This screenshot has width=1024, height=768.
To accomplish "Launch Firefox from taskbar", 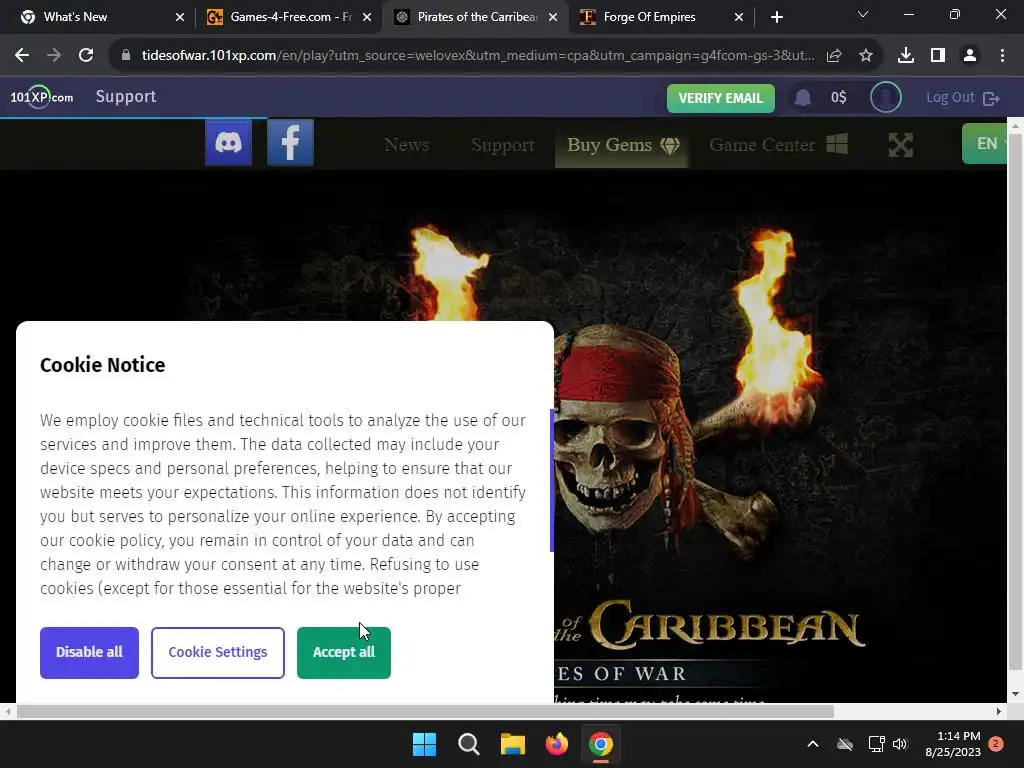I will pyautogui.click(x=556, y=744).
